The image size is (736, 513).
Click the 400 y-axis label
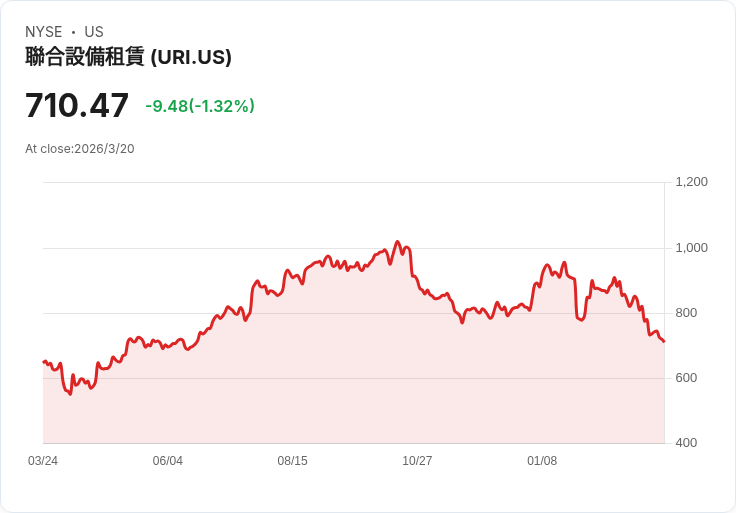tap(686, 443)
